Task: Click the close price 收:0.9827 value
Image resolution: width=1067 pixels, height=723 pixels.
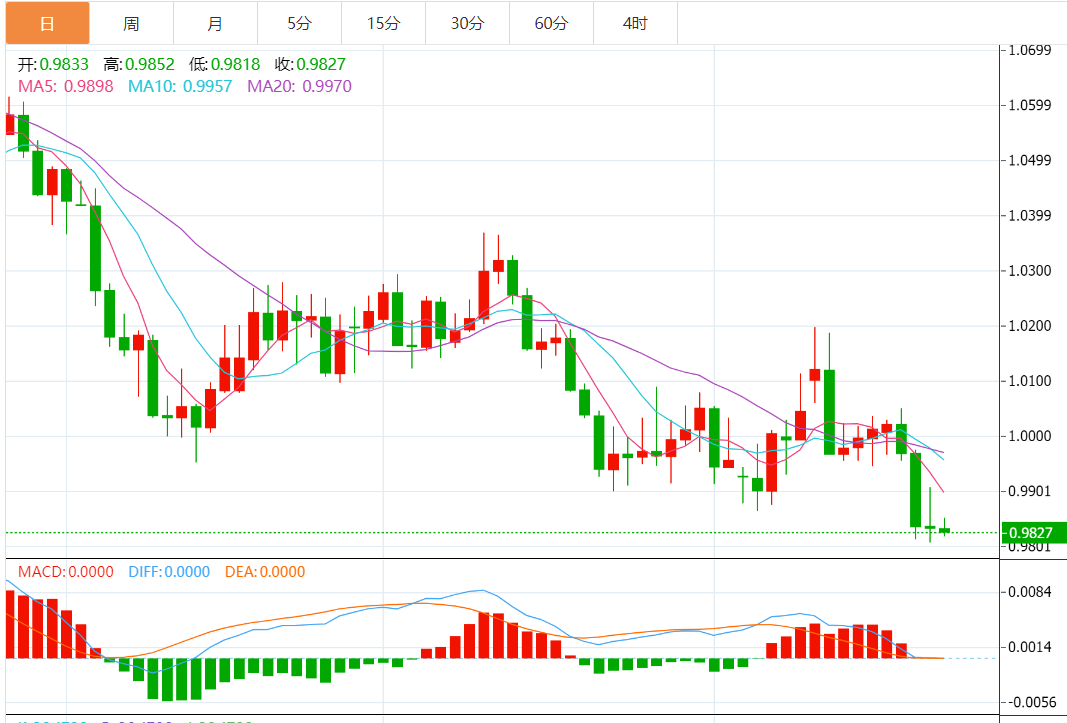Action: click(310, 64)
